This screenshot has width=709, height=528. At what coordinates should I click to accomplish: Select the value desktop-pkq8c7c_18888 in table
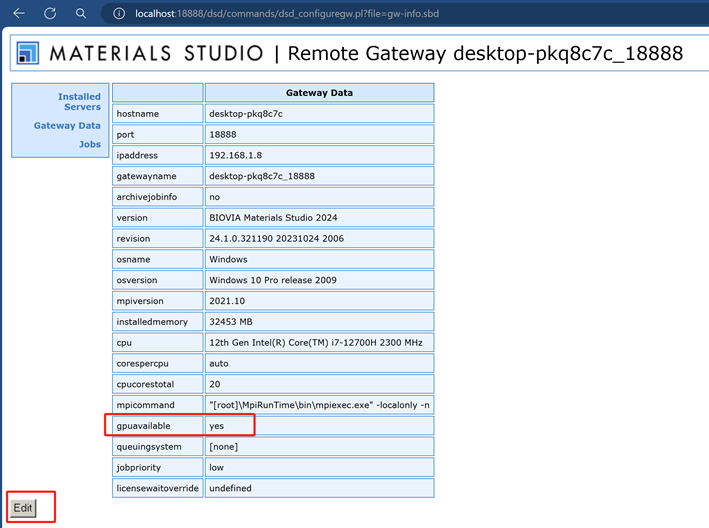tap(319, 176)
